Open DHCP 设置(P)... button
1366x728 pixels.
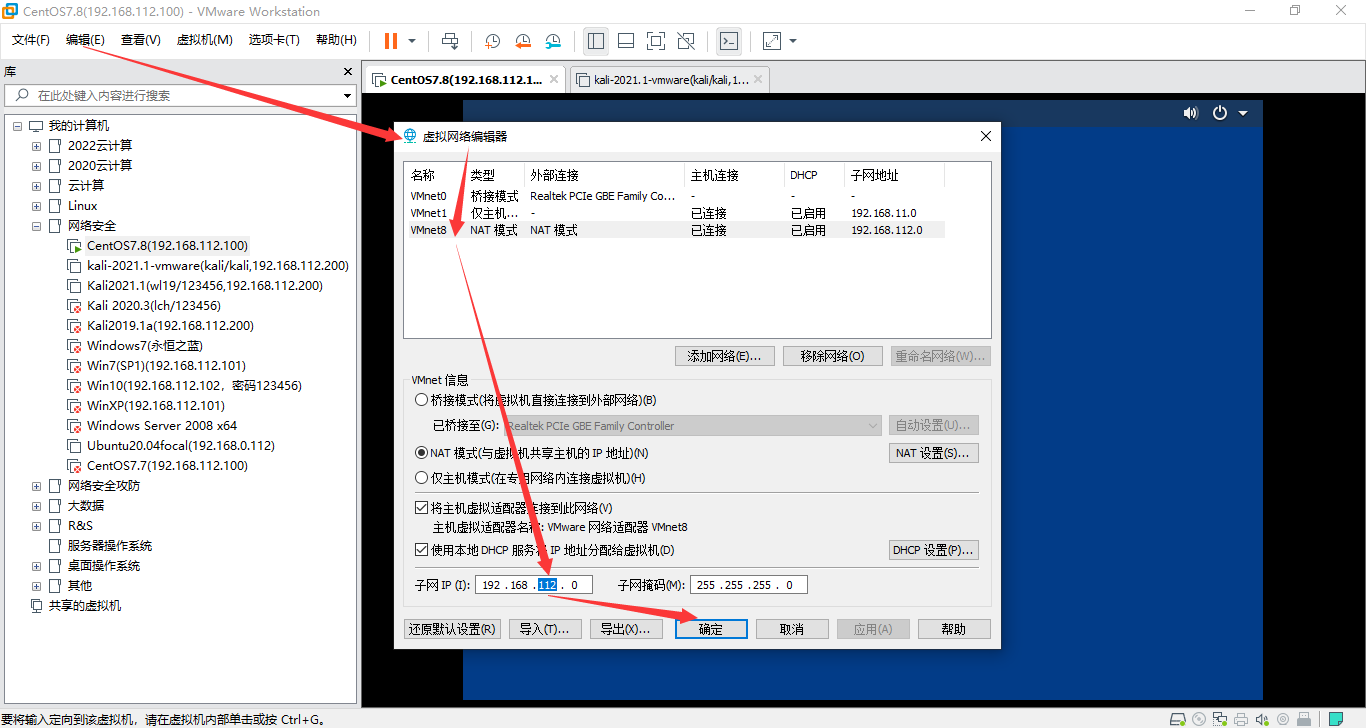click(934, 550)
